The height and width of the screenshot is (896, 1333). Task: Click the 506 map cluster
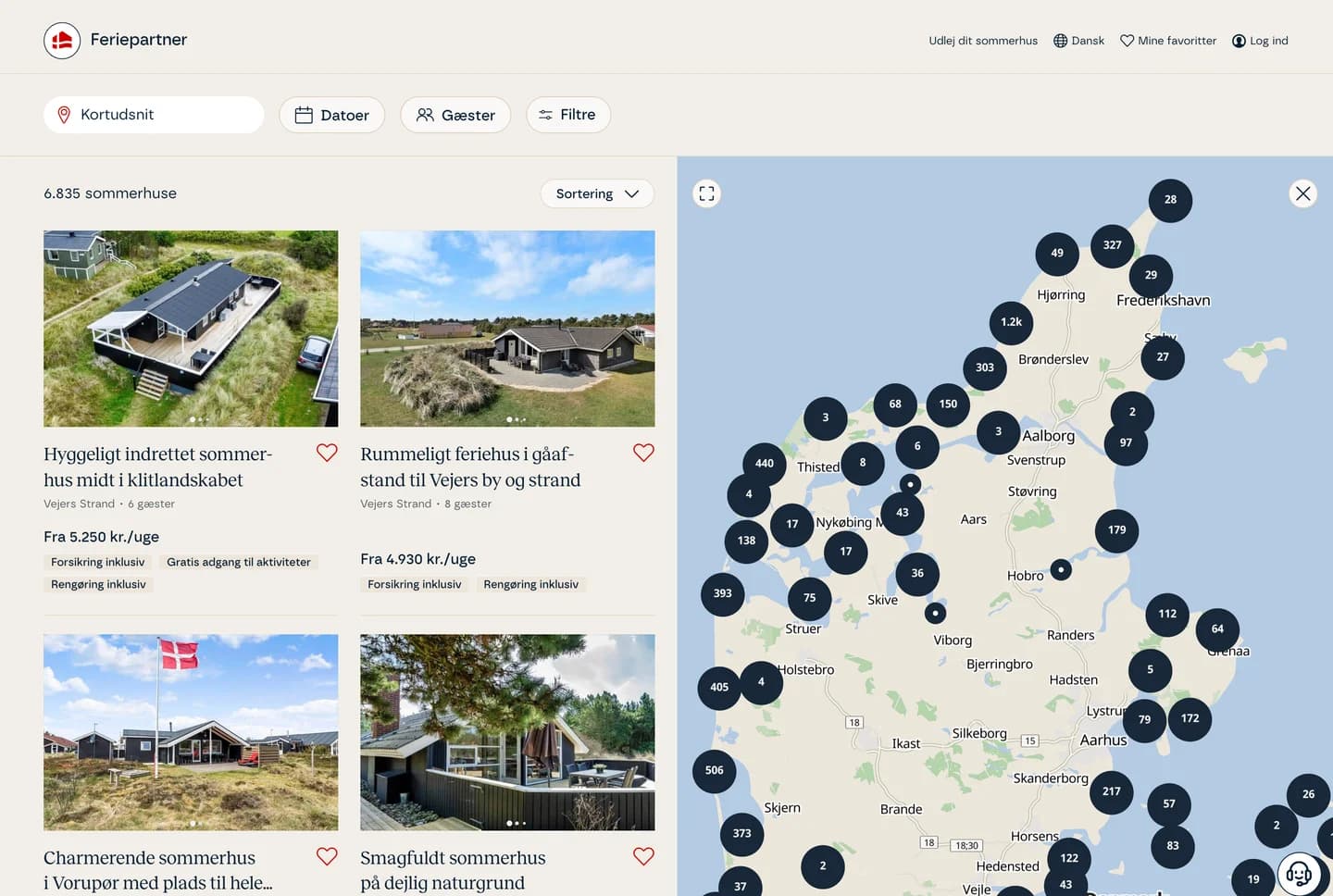coord(715,771)
